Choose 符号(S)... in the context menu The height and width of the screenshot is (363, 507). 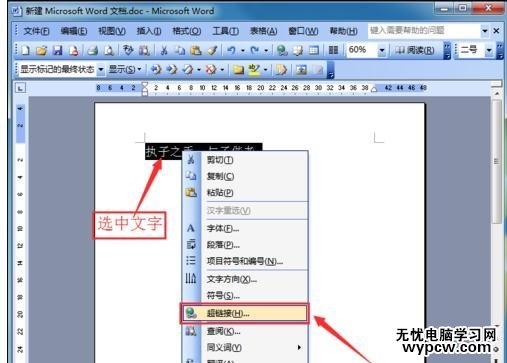point(245,295)
